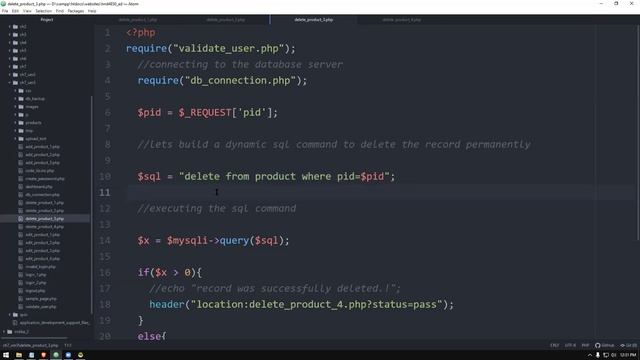
Task: Click the cursor position 11:1 indicator
Action: pyautogui.click(x=68, y=345)
